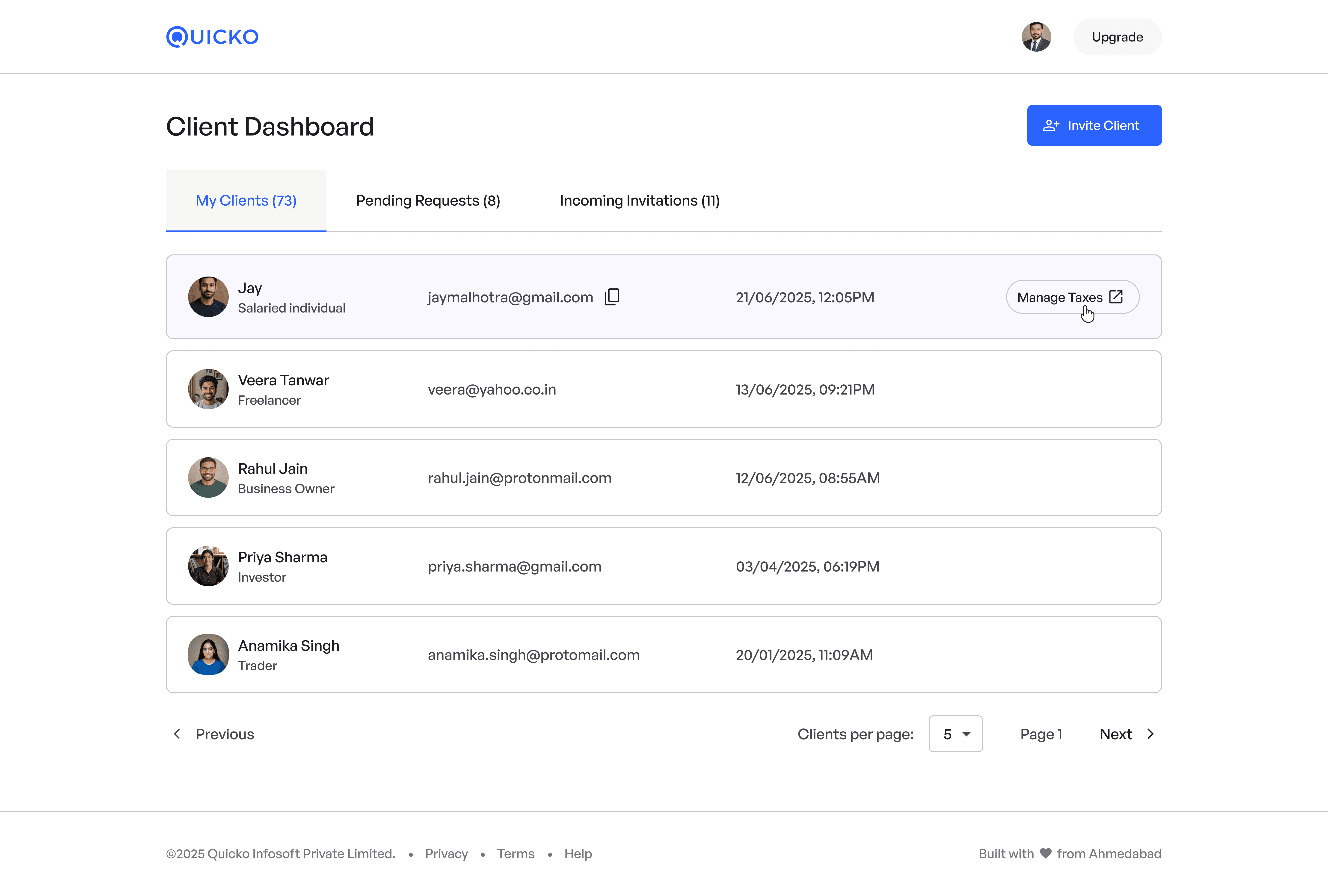Click the left chevron next to Previous
Viewport: 1328px width, 896px height.
coord(177,734)
